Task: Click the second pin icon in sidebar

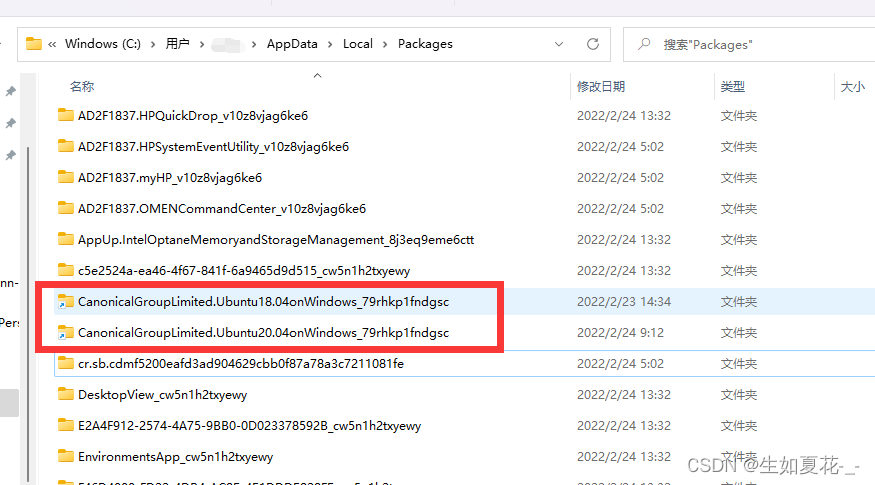Action: (11, 123)
